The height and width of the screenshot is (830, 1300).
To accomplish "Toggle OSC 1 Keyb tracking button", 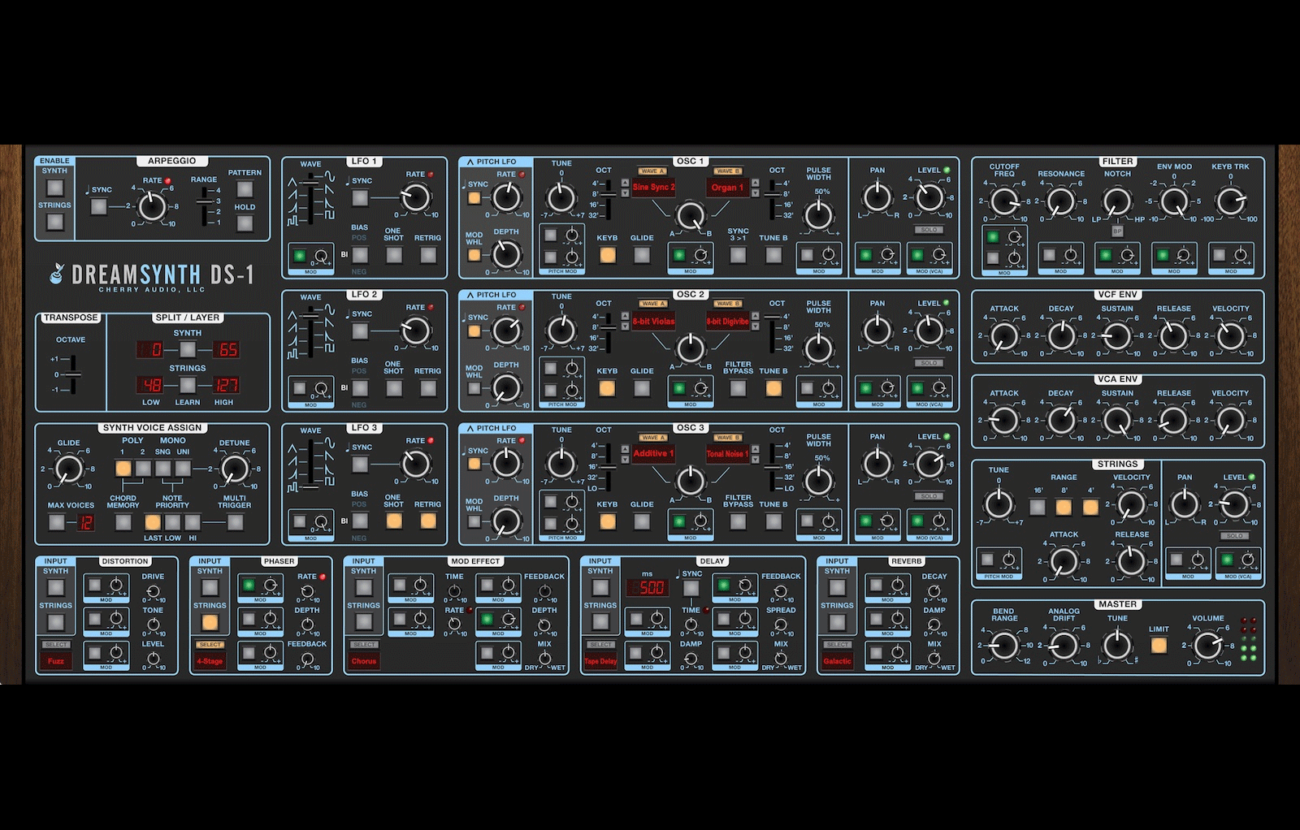I will click(607, 255).
